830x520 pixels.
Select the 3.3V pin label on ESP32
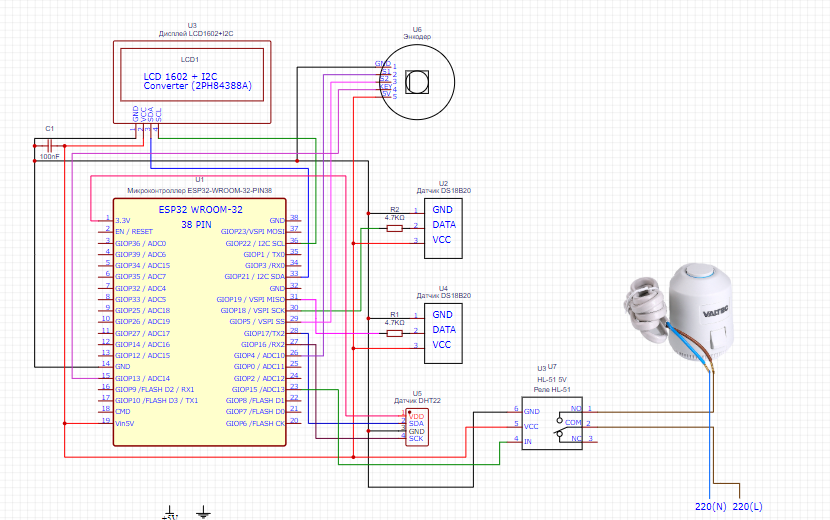pos(123,220)
